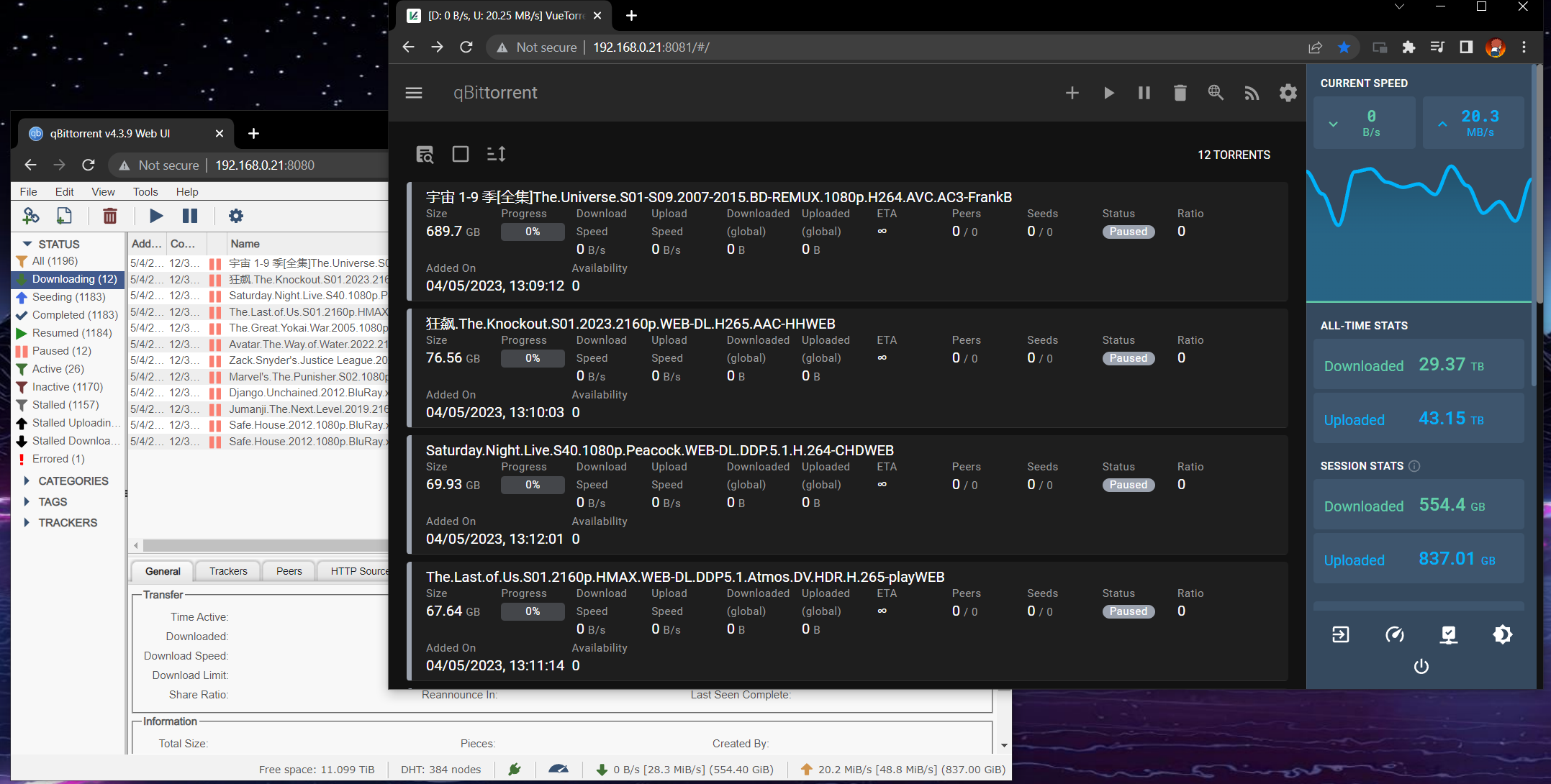Select the Django.Unchained.2012 row in old Web UI list
The width and height of the screenshot is (1551, 784).
[x=259, y=393]
